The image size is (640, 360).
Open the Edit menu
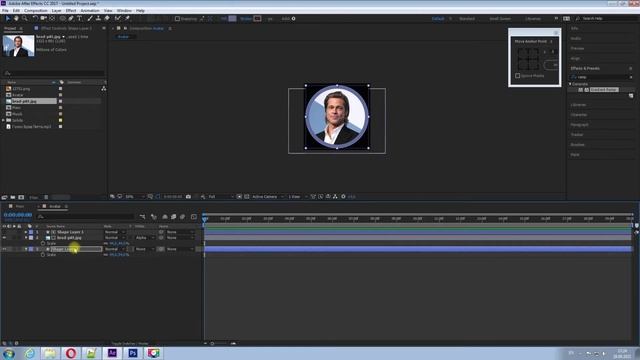click(x=16, y=11)
